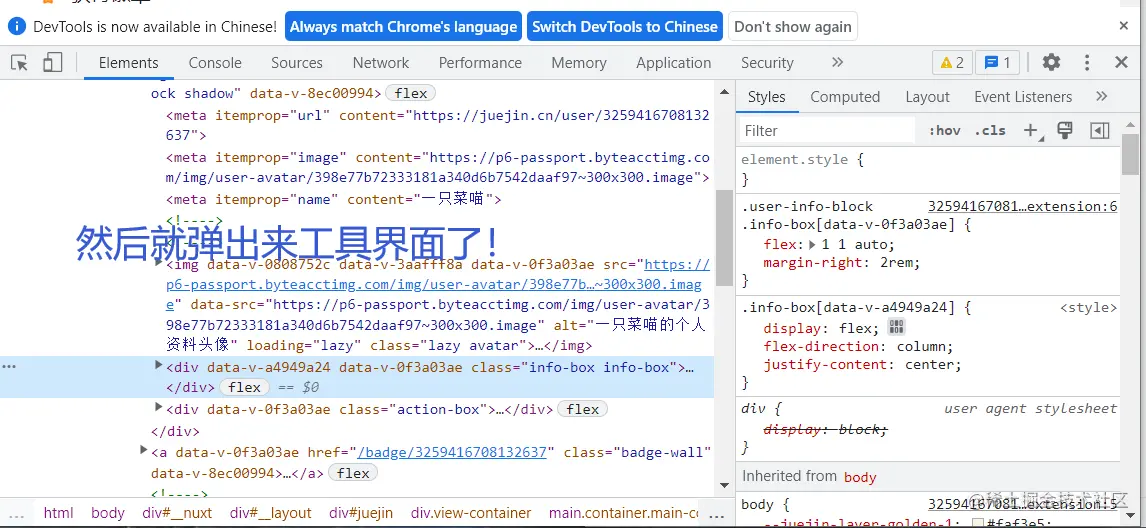Image resolution: width=1146 pixels, height=528 pixels.
Task: Expand the img lazy avatar node
Action: [159, 262]
